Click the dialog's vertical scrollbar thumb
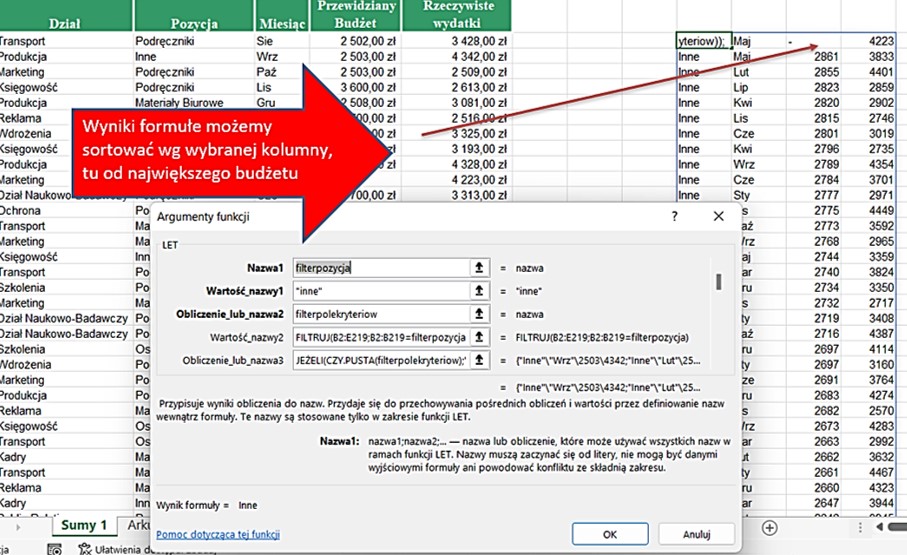907x555 pixels. [x=718, y=282]
